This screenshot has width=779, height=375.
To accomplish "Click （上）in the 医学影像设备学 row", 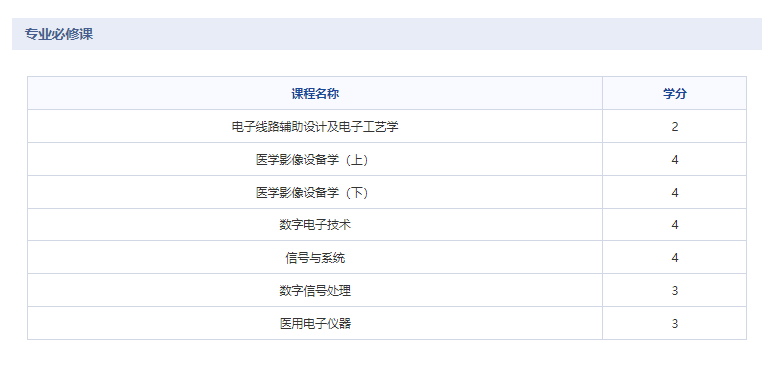I will coord(359,159).
